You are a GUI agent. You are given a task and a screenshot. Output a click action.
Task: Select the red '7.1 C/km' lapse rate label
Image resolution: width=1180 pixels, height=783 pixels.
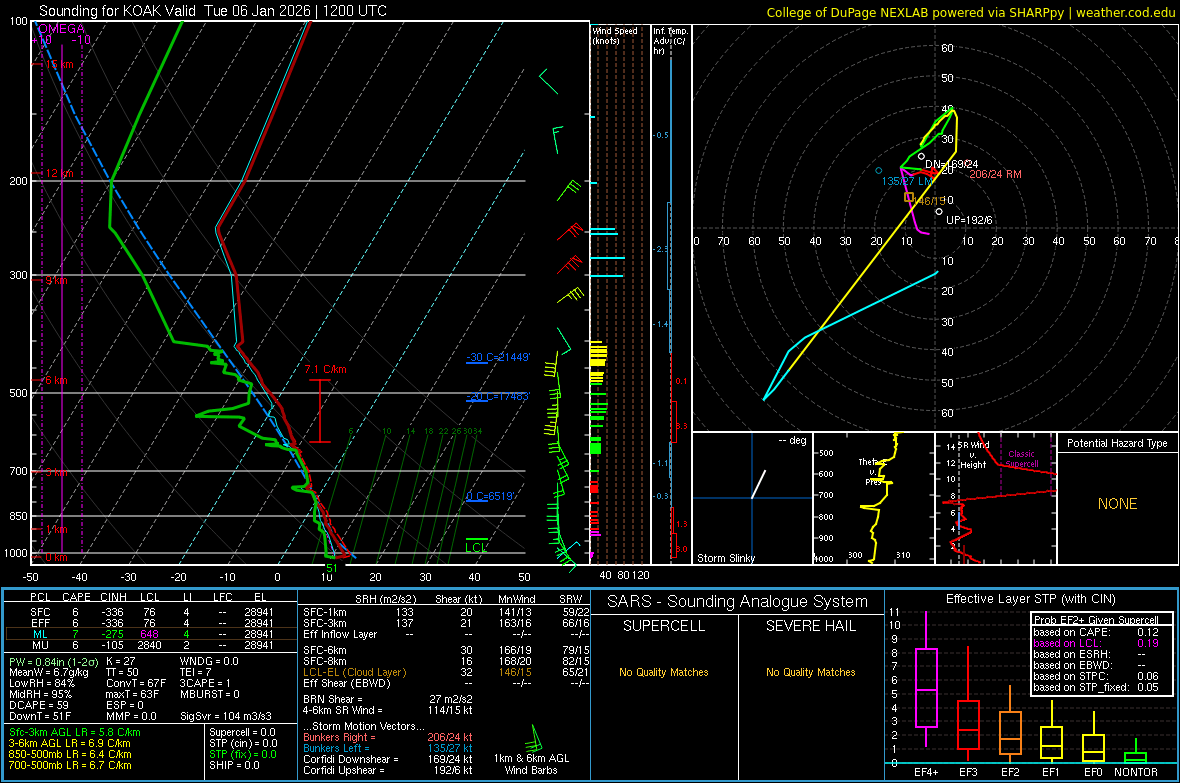point(325,370)
